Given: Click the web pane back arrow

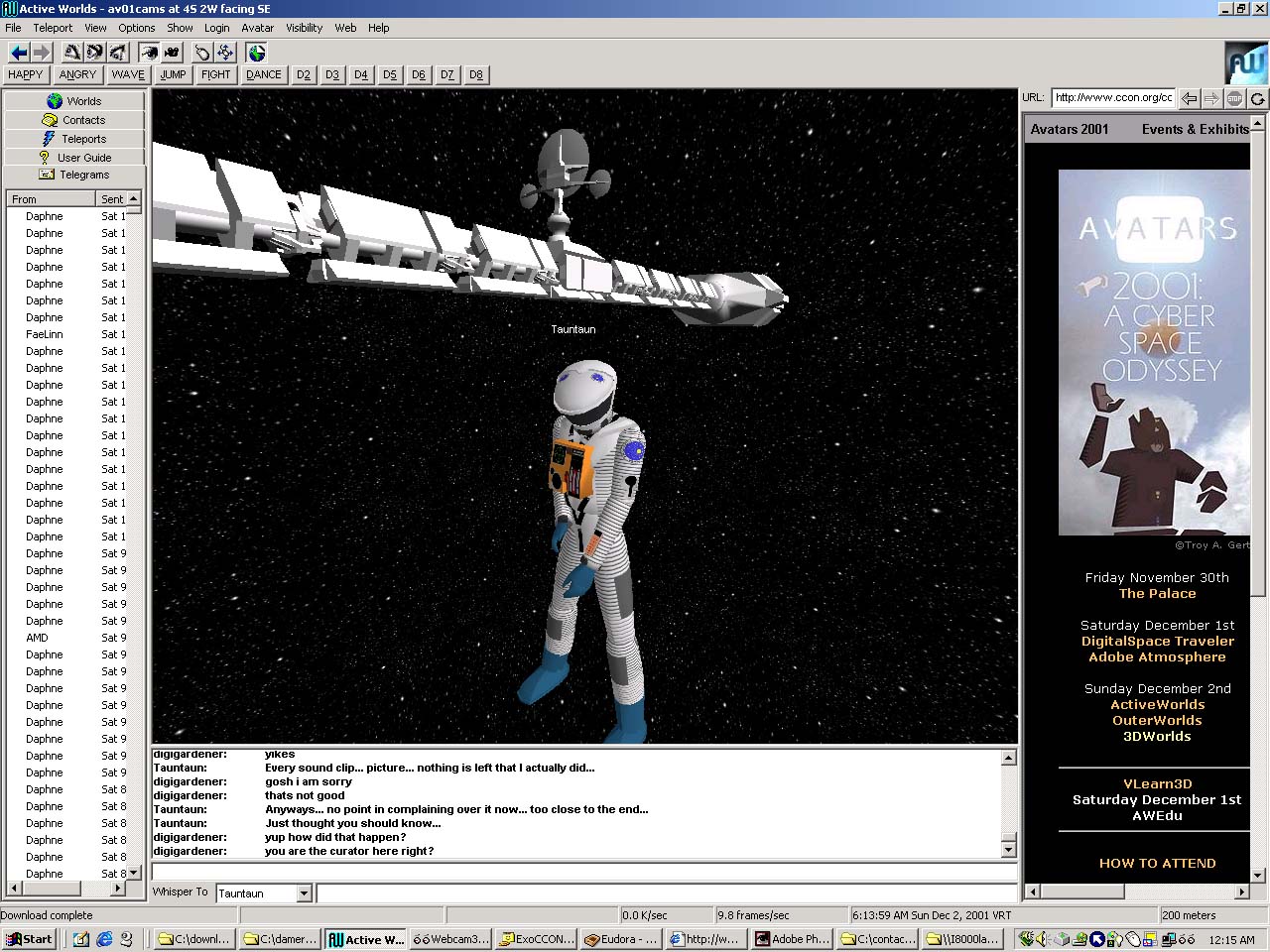Looking at the screenshot, I should point(1189,98).
